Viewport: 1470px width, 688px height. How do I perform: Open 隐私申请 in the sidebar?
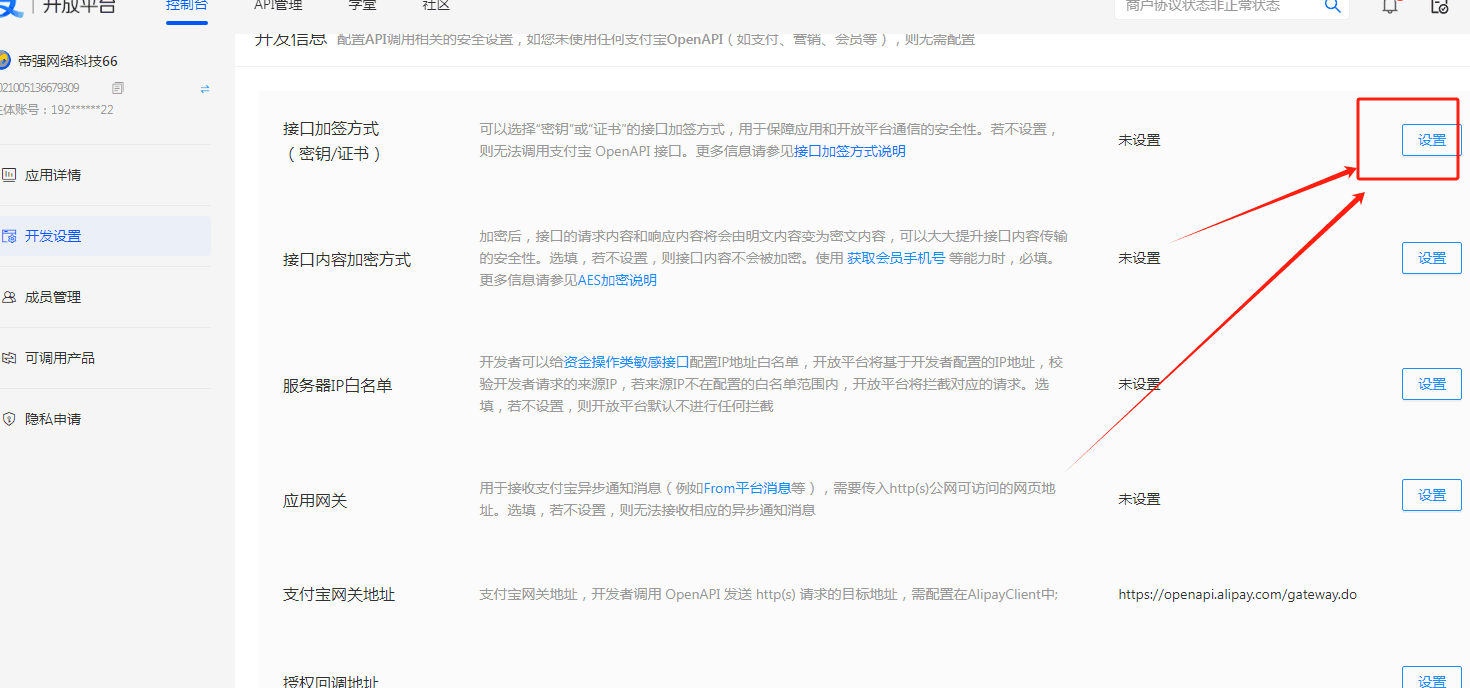pyautogui.click(x=105, y=419)
